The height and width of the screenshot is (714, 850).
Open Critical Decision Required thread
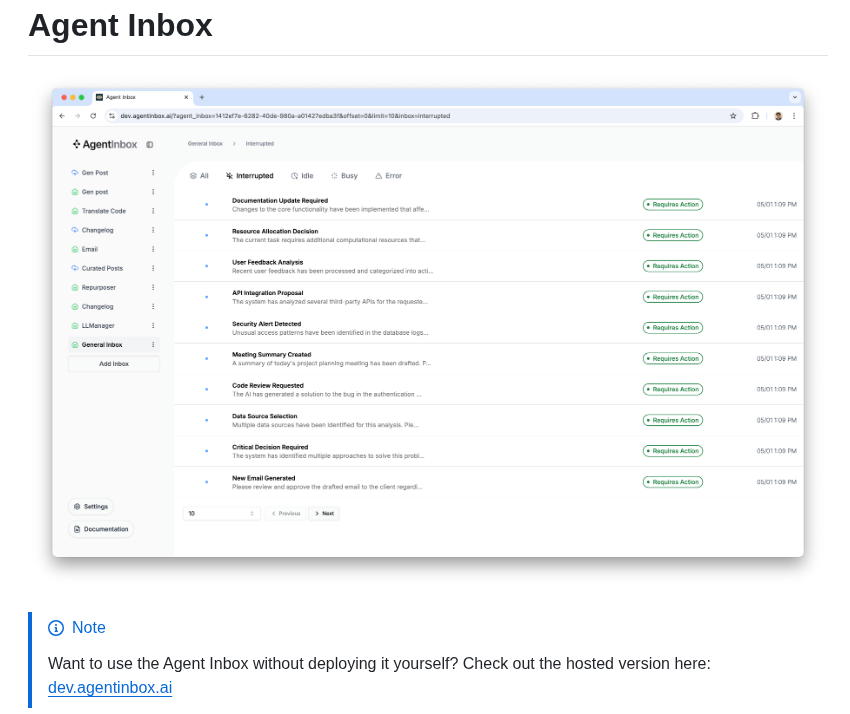489,451
